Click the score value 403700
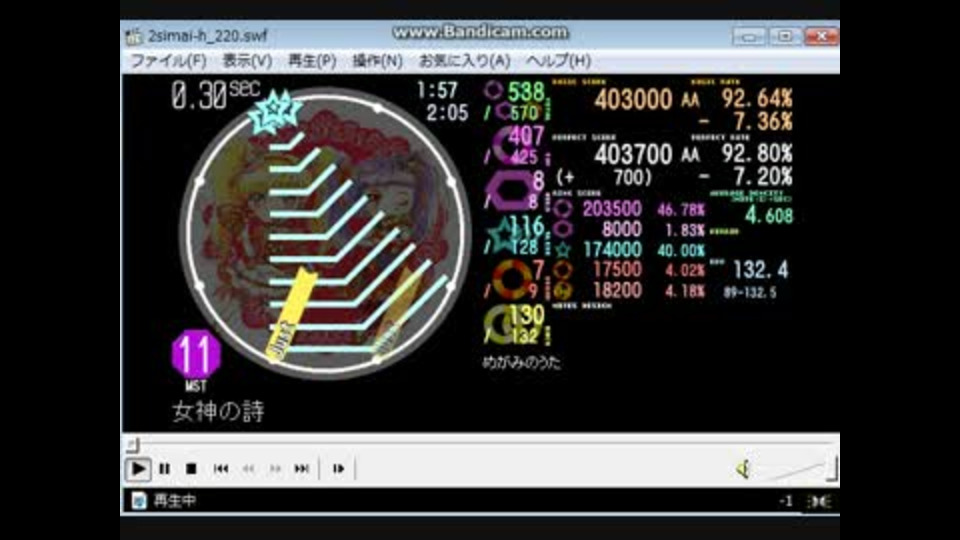This screenshot has width=960, height=540. point(633,154)
